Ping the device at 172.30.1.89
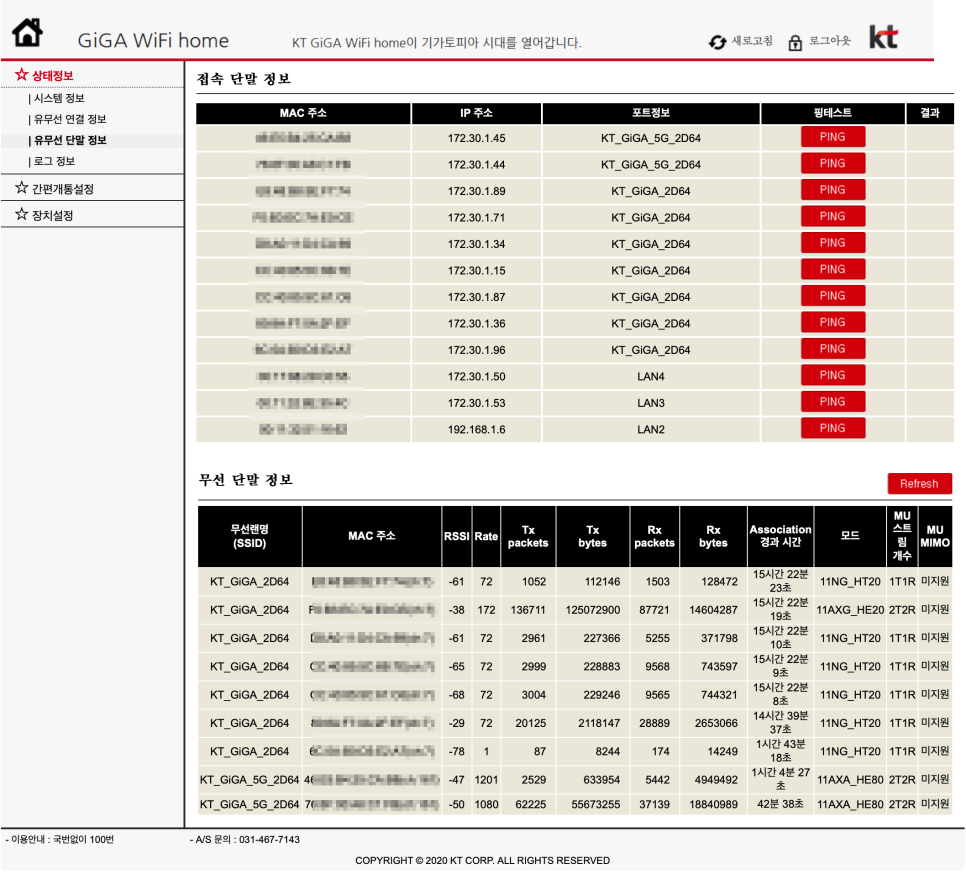Screen dimensions: 966x874 (x=832, y=190)
